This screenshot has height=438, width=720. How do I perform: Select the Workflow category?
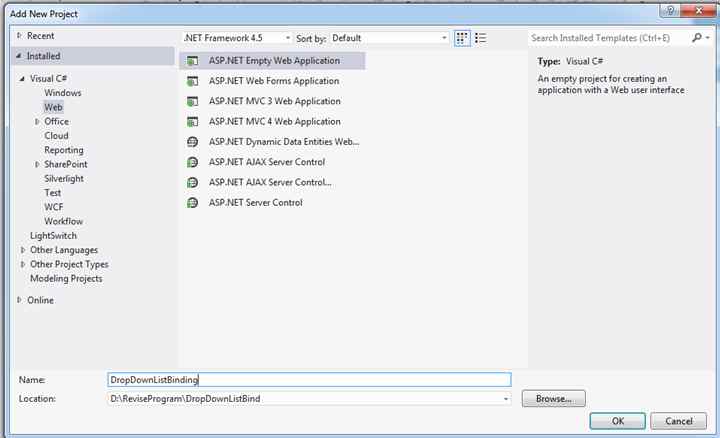[63, 221]
